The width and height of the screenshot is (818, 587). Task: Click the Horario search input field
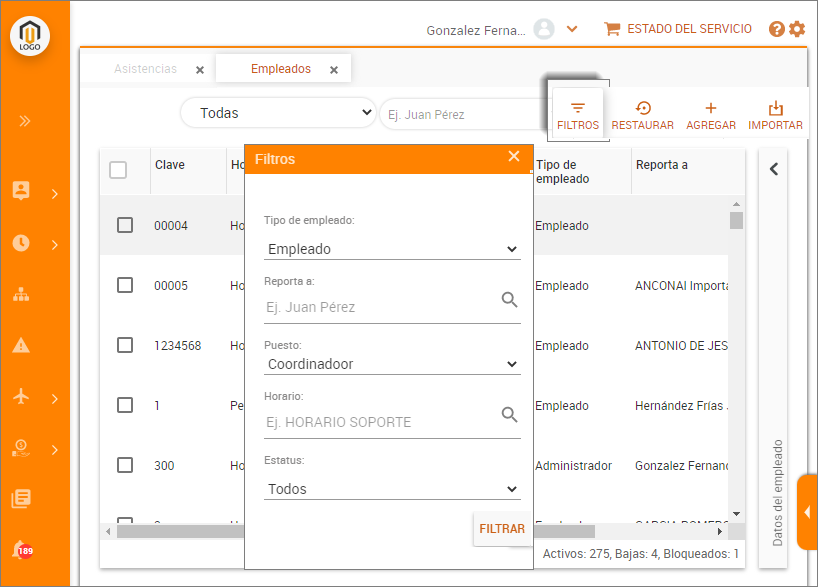coord(380,422)
